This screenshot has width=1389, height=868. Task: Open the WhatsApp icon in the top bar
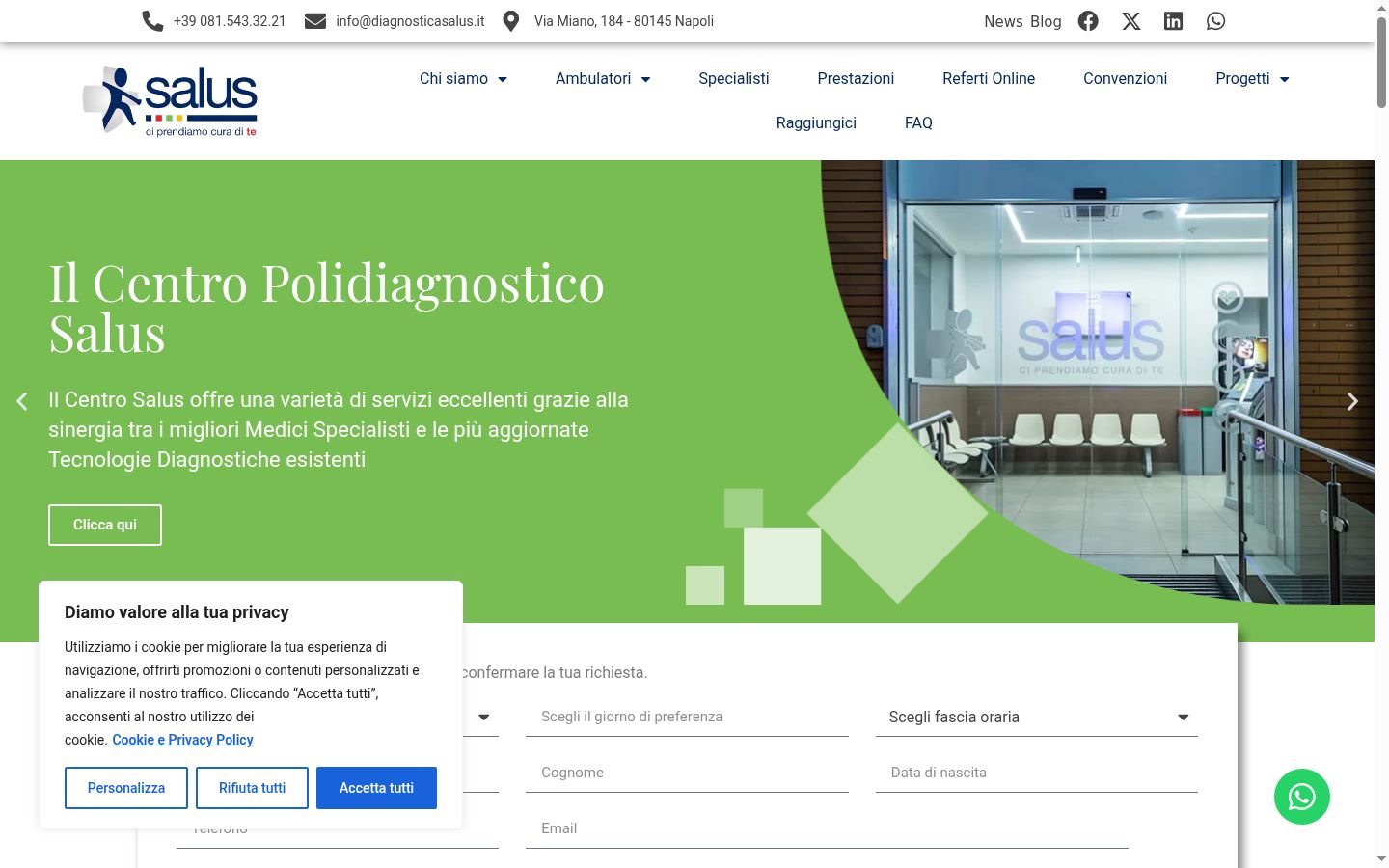pos(1215,21)
